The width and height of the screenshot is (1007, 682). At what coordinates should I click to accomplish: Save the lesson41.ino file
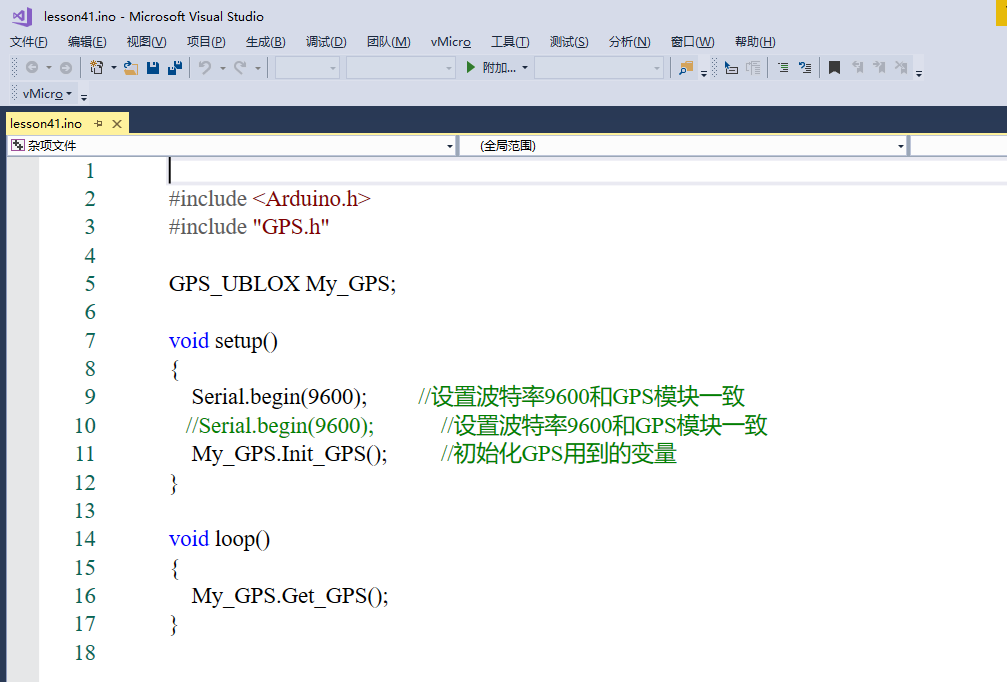(152, 69)
